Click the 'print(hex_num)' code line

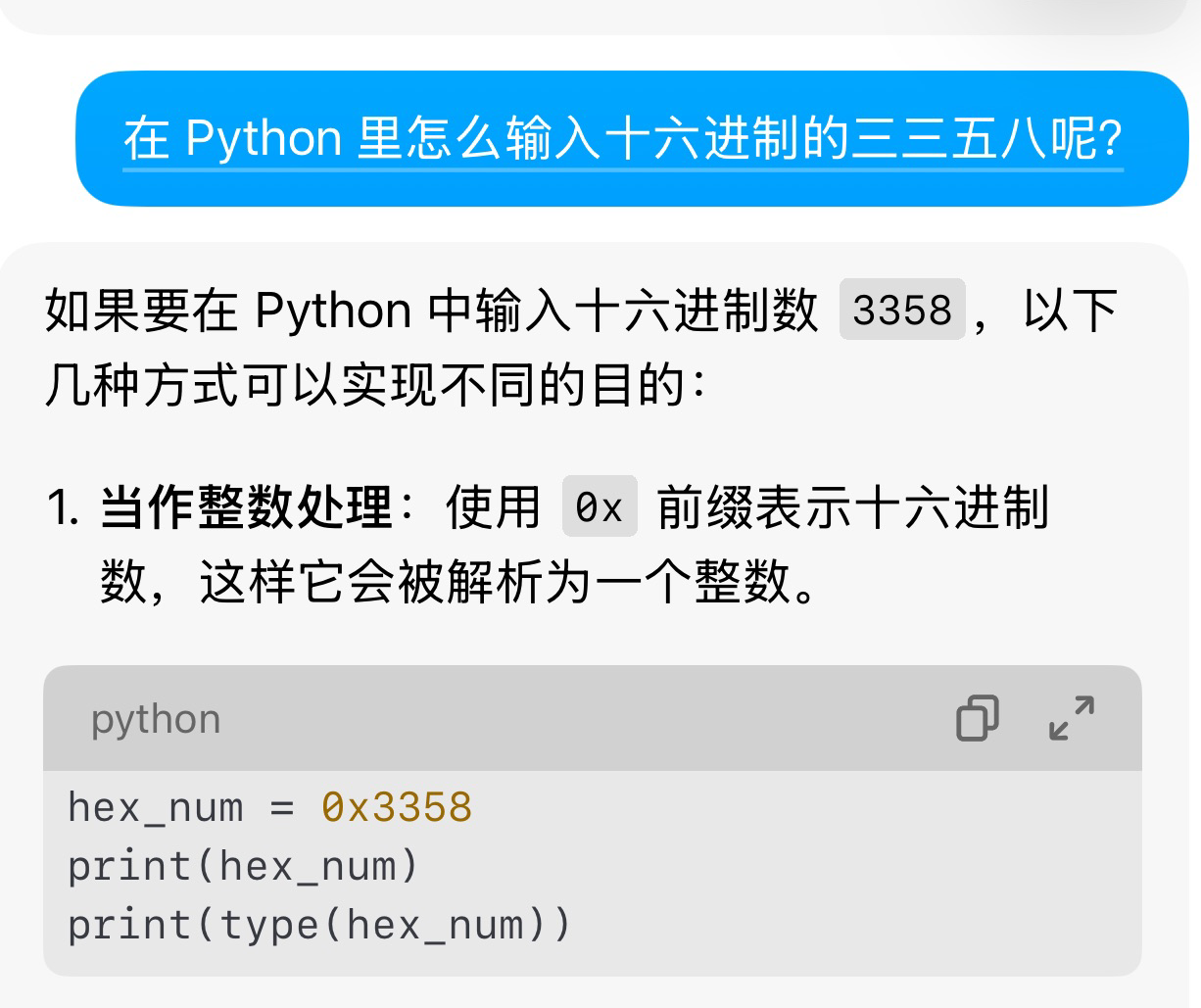click(243, 867)
